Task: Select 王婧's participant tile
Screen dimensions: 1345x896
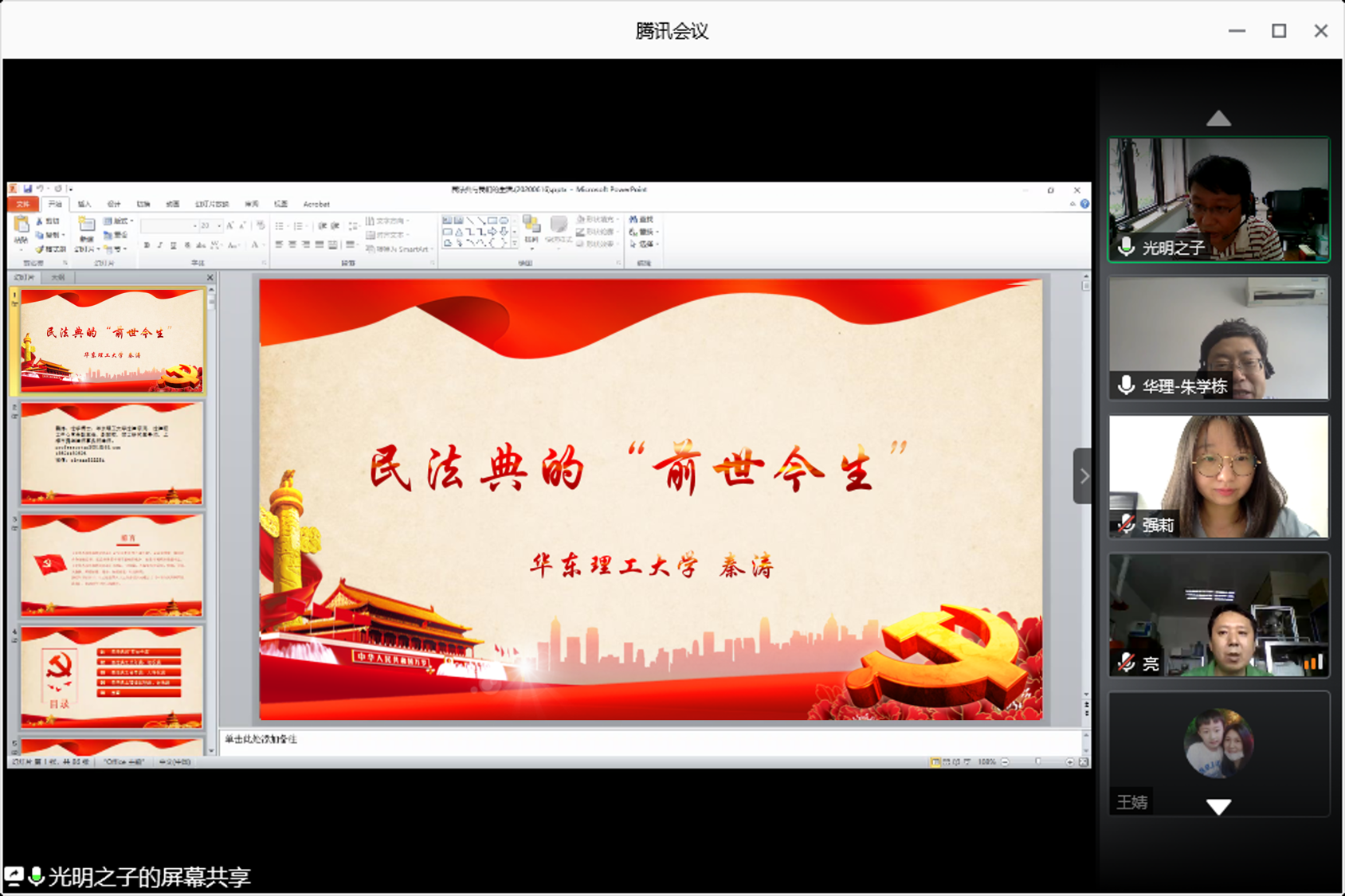Action: [x=1218, y=753]
